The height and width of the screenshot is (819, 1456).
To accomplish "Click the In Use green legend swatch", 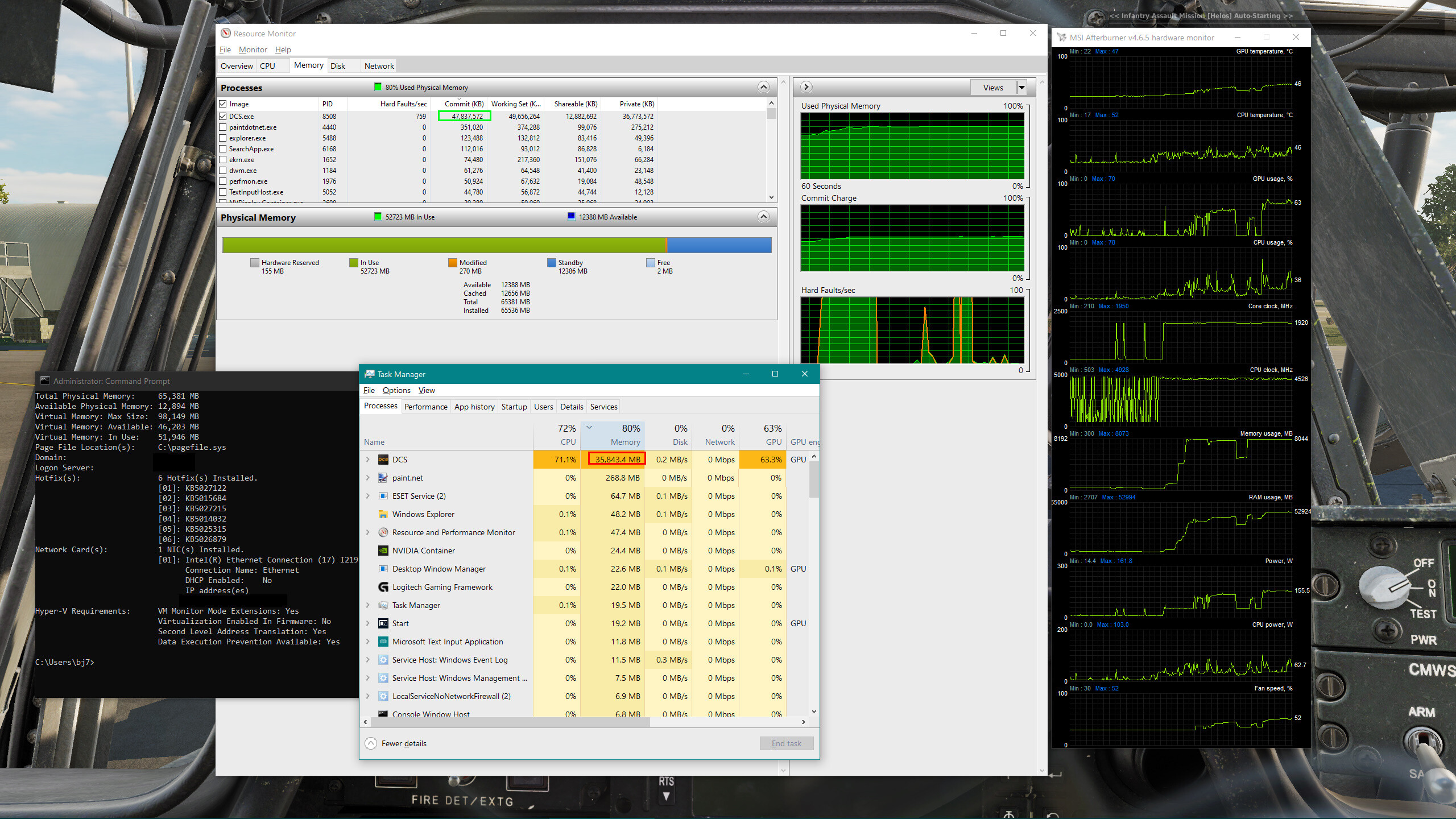I will pyautogui.click(x=354, y=263).
